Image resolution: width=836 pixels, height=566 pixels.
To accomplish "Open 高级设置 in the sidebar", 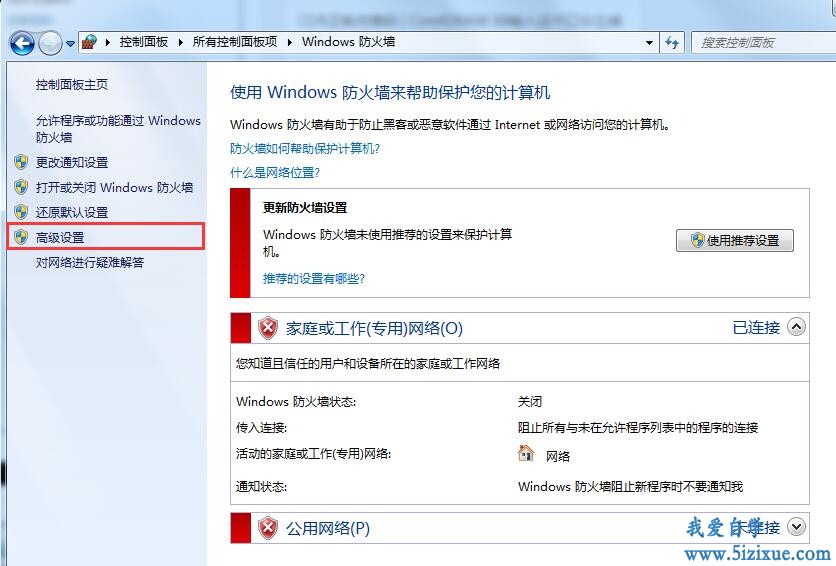I will 60,238.
